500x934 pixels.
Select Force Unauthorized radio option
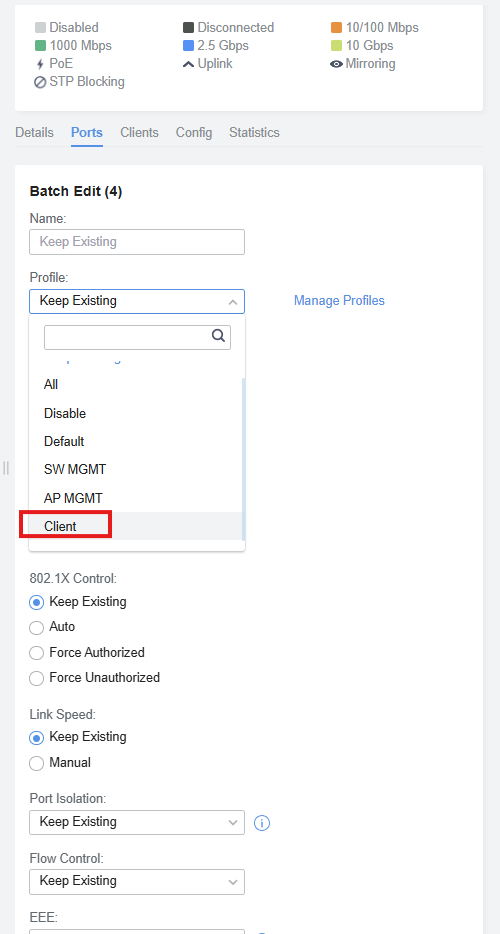(x=36, y=678)
